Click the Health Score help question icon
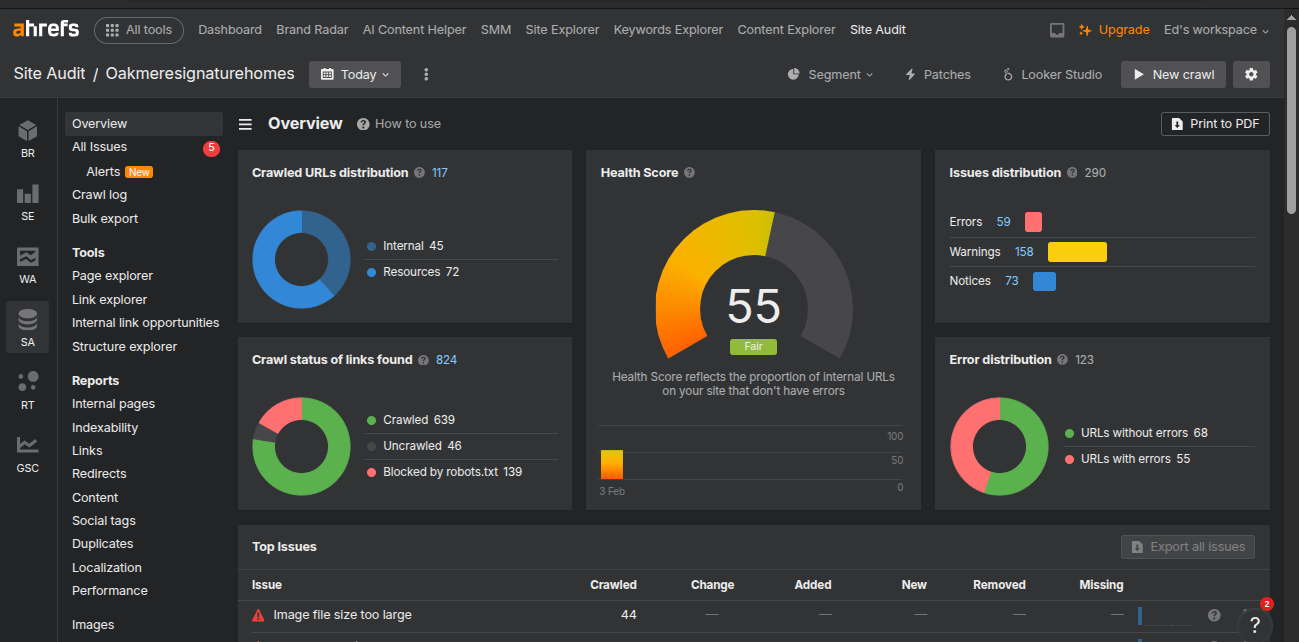 (689, 173)
